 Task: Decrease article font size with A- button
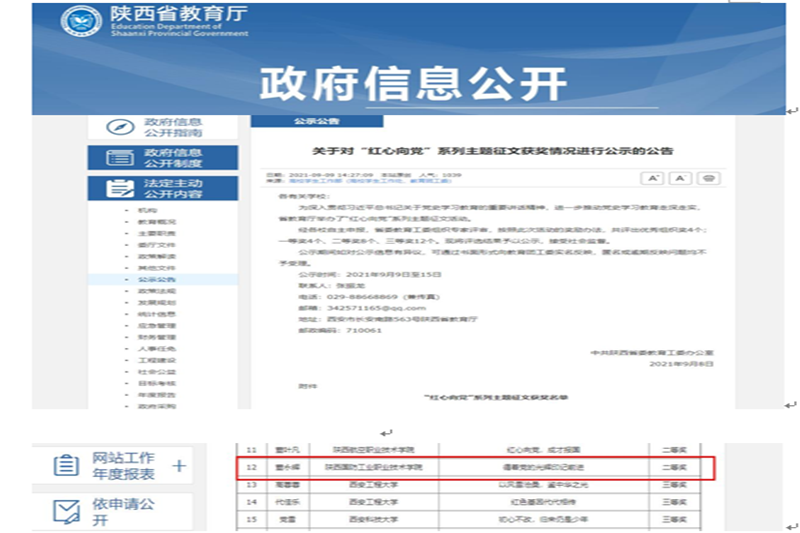coord(680,178)
